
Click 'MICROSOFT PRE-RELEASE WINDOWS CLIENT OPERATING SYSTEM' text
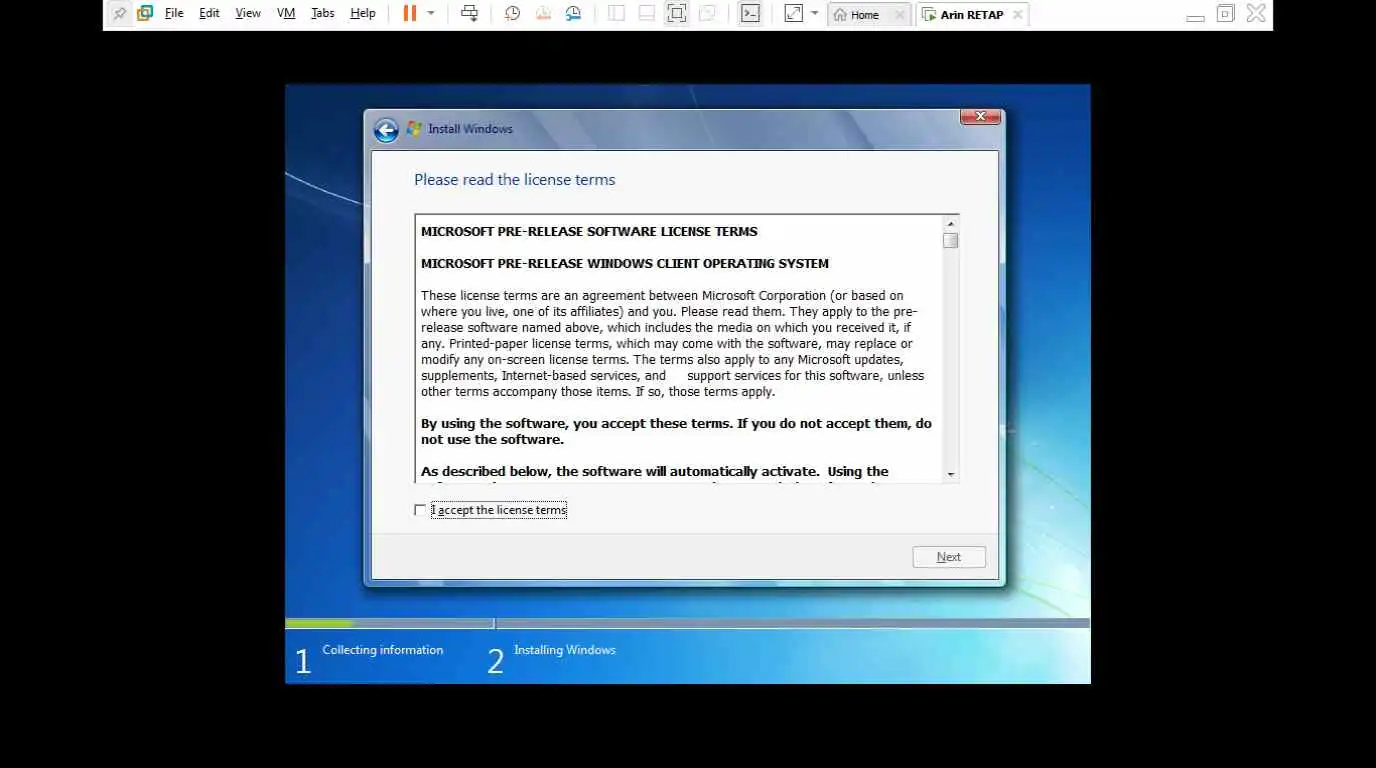point(625,264)
